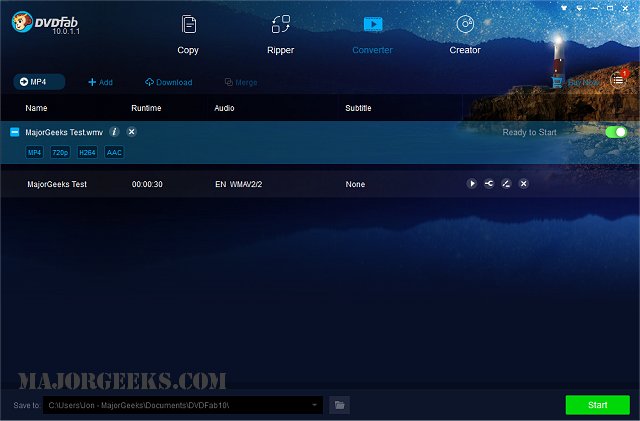The height and width of the screenshot is (421, 640).
Task: Open the task queue list icon
Action: pyautogui.click(x=618, y=80)
